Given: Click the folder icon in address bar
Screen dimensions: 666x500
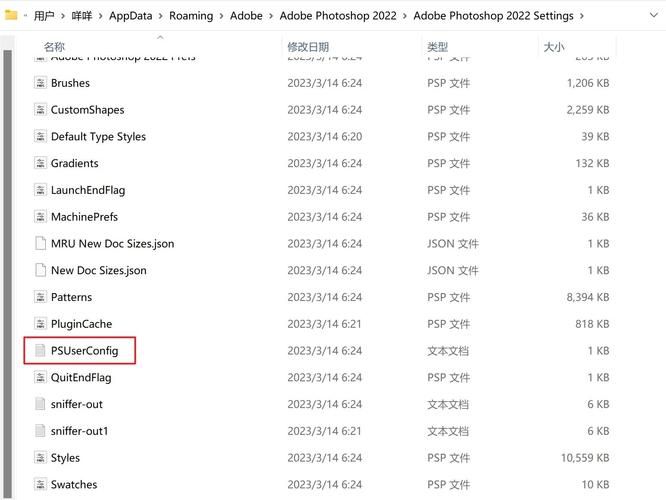Looking at the screenshot, I should pyautogui.click(x=11, y=15).
